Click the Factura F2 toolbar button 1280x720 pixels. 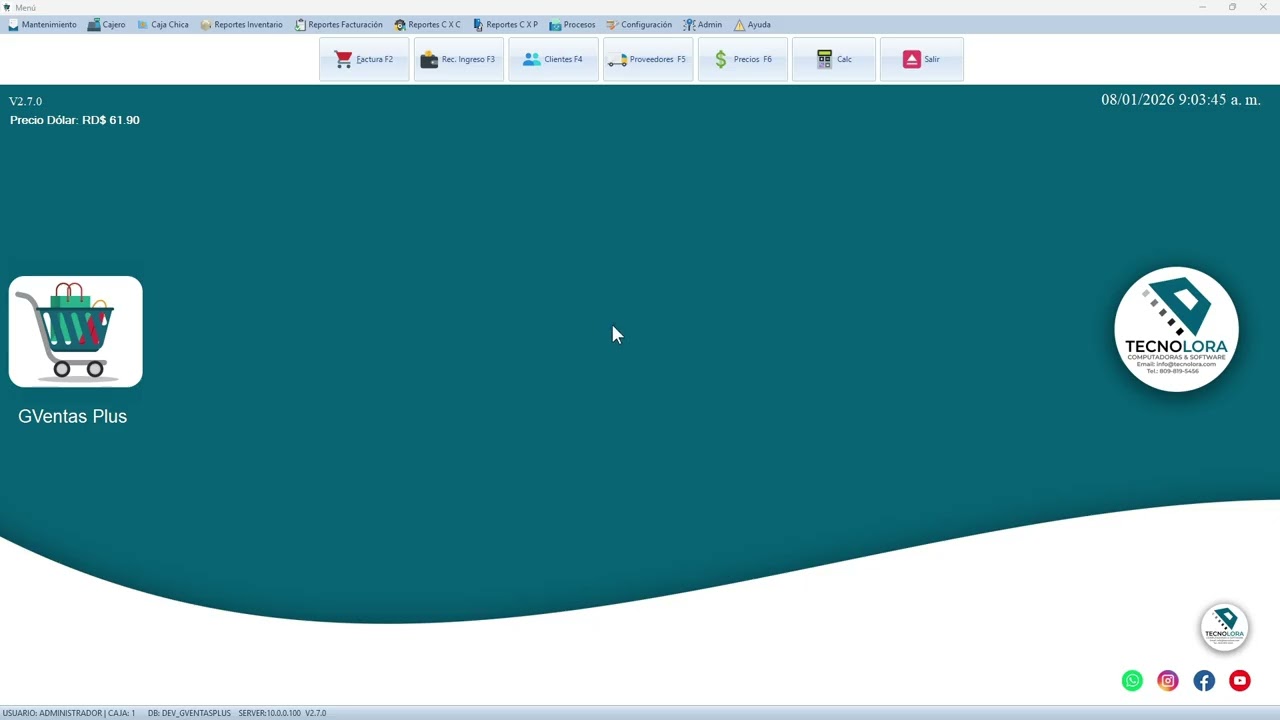coord(364,59)
